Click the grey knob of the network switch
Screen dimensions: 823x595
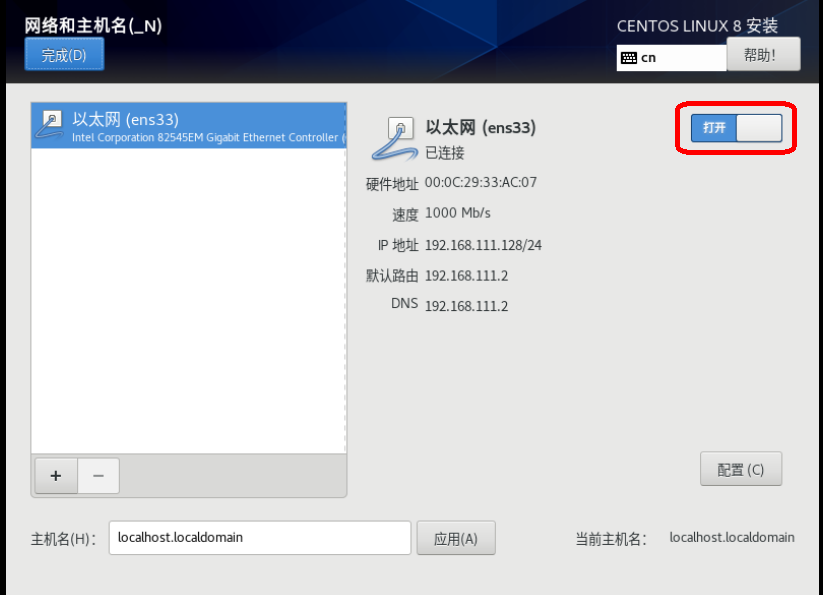pos(759,128)
